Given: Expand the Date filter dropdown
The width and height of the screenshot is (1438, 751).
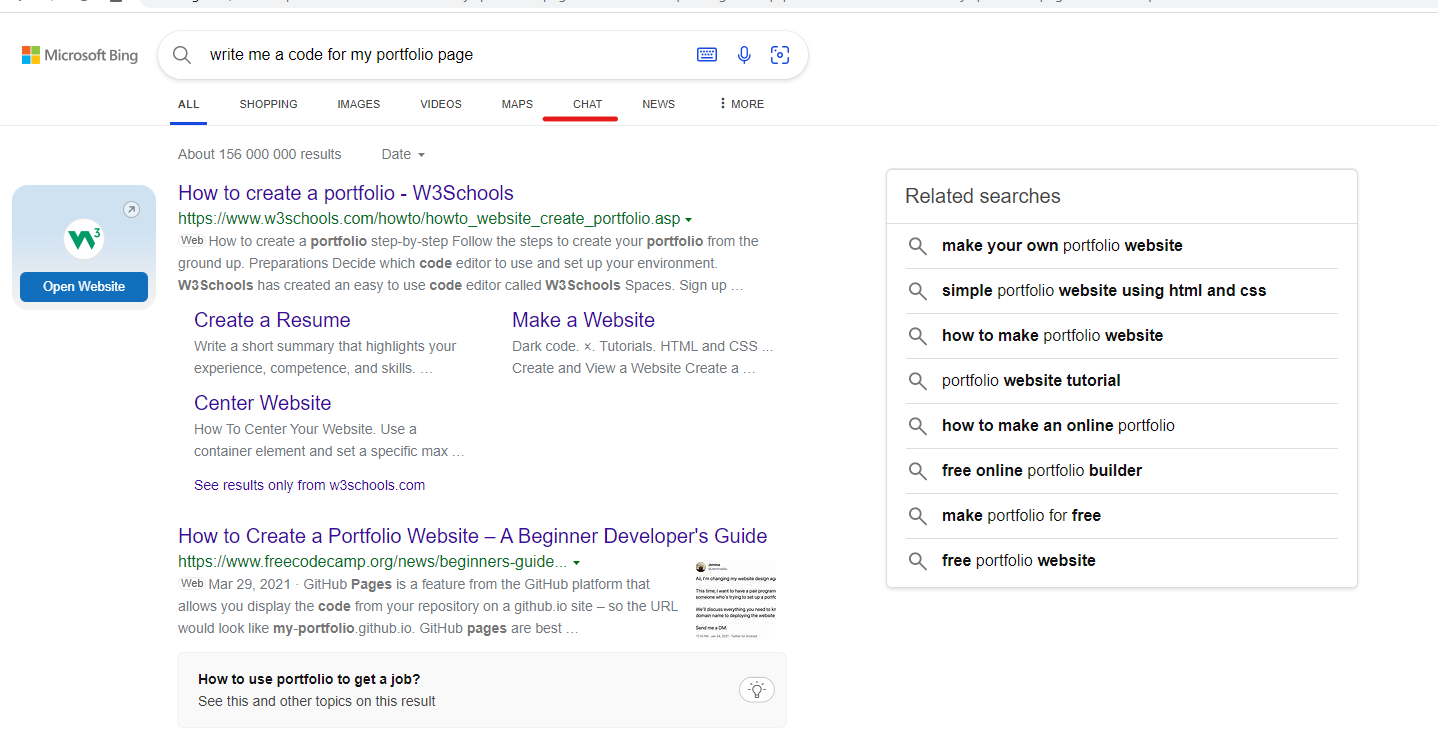Looking at the screenshot, I should pos(403,154).
